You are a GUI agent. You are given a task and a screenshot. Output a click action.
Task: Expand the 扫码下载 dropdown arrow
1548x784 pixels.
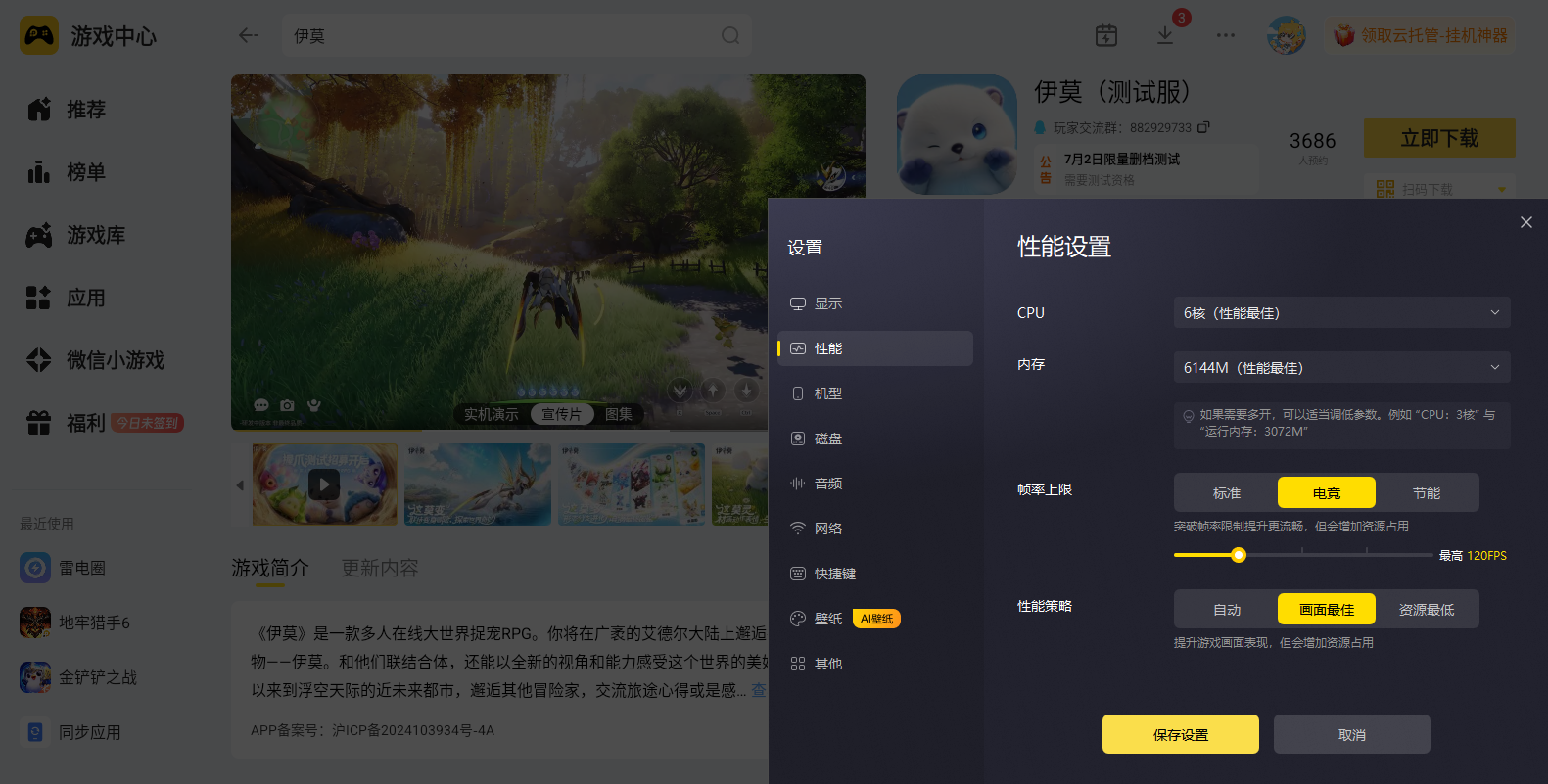tap(1502, 189)
